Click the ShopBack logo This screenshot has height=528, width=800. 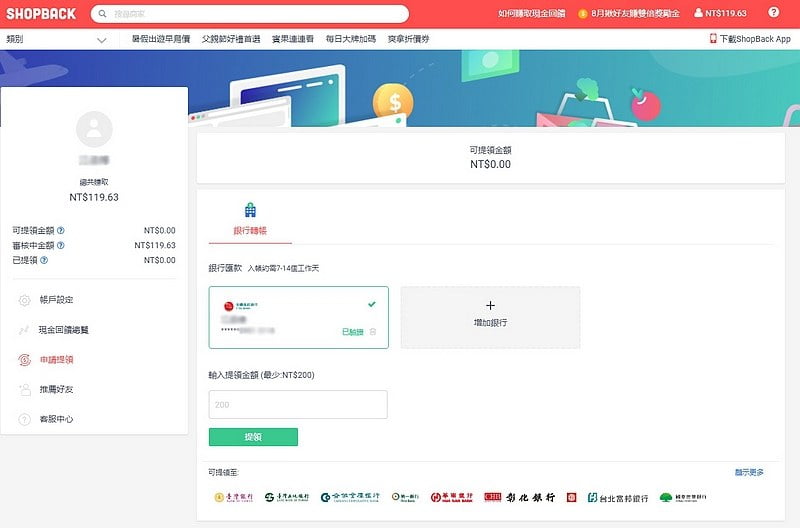coord(41,14)
